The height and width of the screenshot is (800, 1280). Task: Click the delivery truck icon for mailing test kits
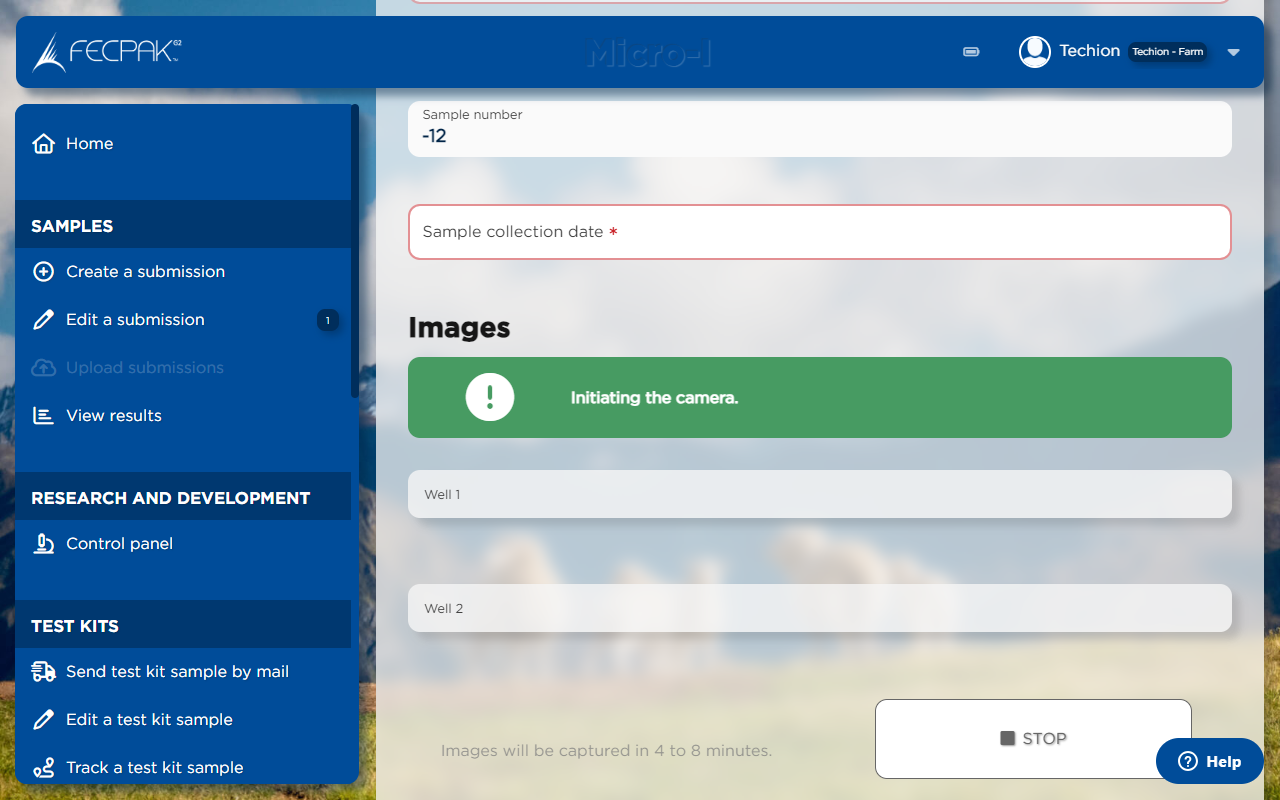click(x=44, y=671)
